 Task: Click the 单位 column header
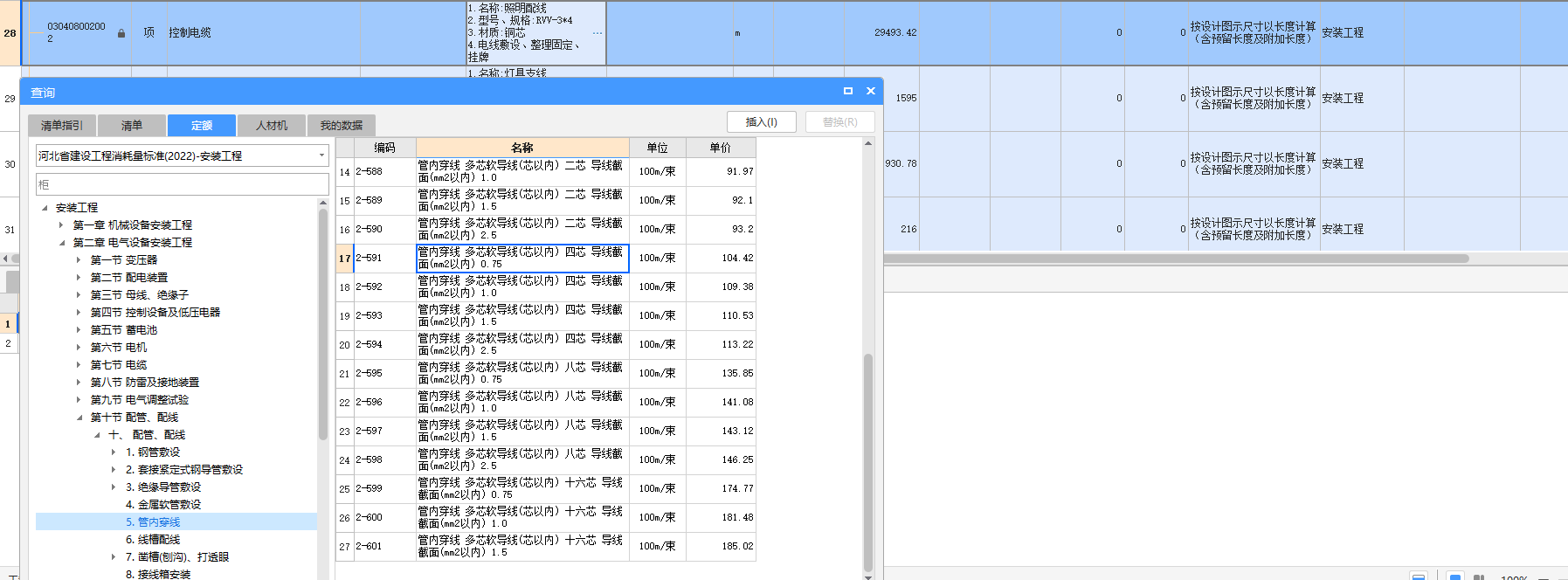point(658,148)
